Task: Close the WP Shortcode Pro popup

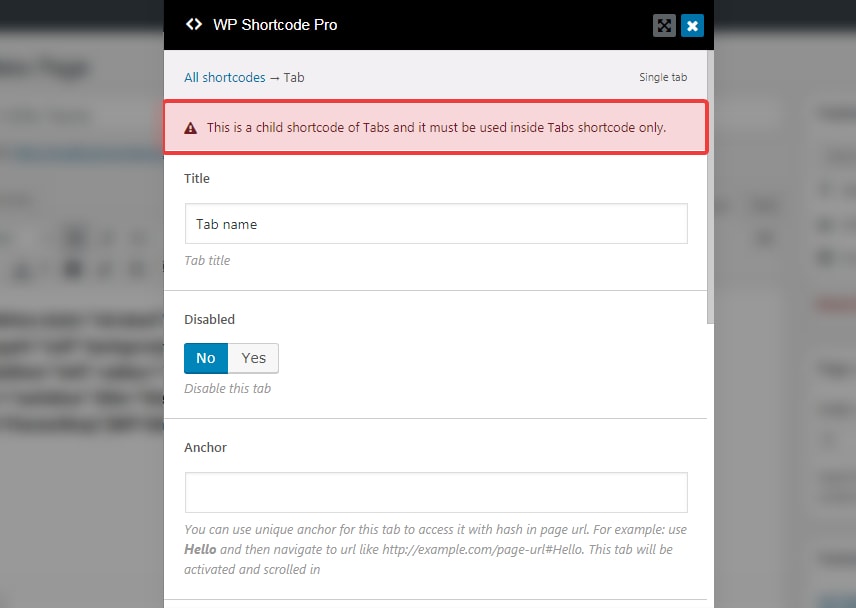Action: coord(692,26)
